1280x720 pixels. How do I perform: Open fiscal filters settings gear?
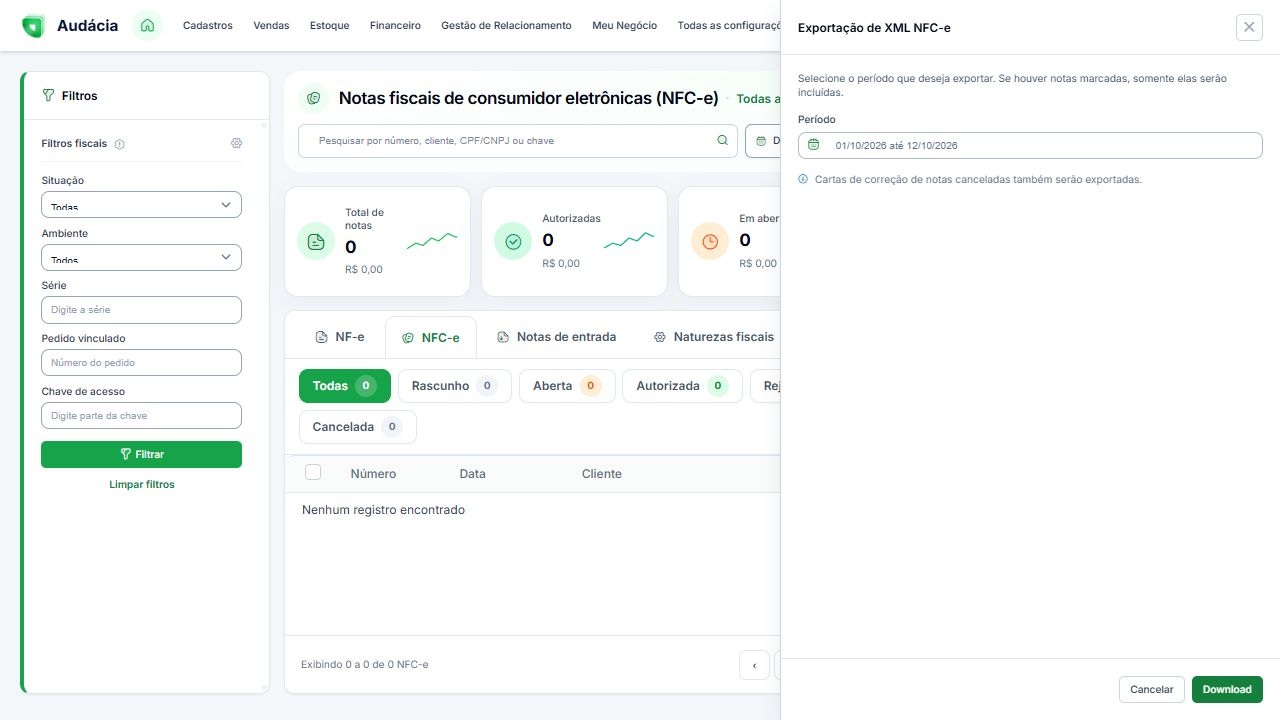coord(236,143)
